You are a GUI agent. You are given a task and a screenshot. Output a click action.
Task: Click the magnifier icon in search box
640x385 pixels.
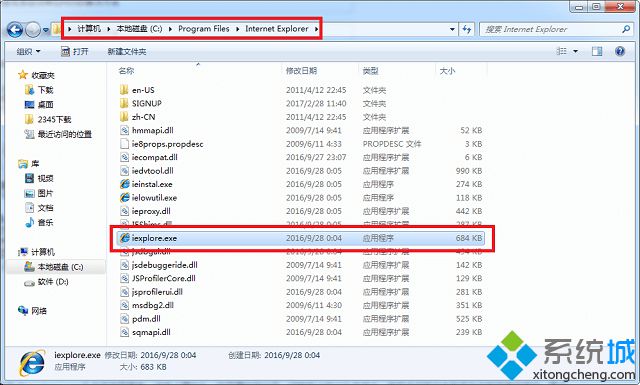point(626,29)
